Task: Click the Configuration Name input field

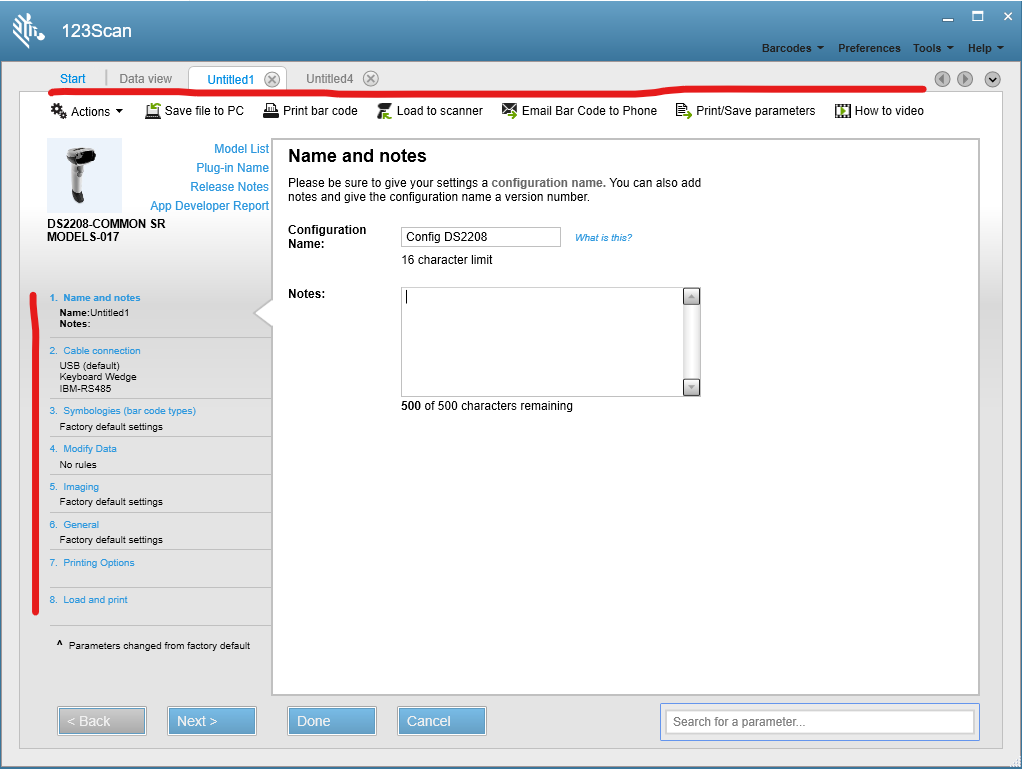Action: click(x=480, y=237)
